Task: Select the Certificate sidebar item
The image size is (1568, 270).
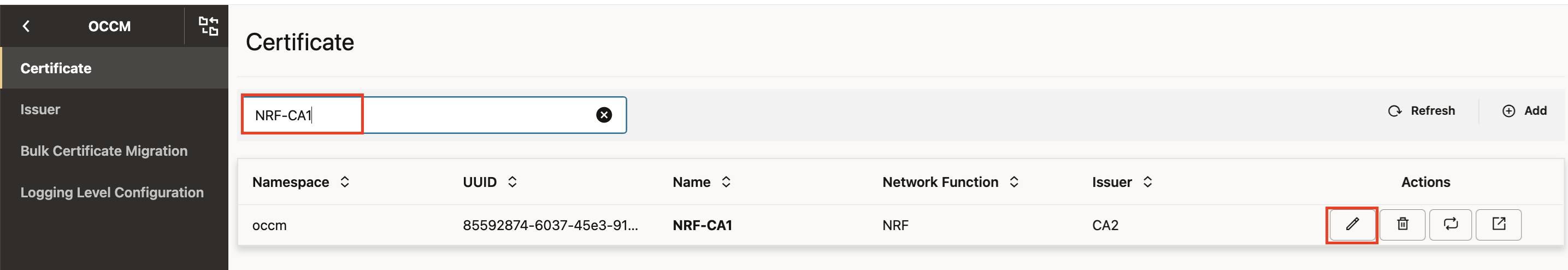Action: click(x=55, y=68)
